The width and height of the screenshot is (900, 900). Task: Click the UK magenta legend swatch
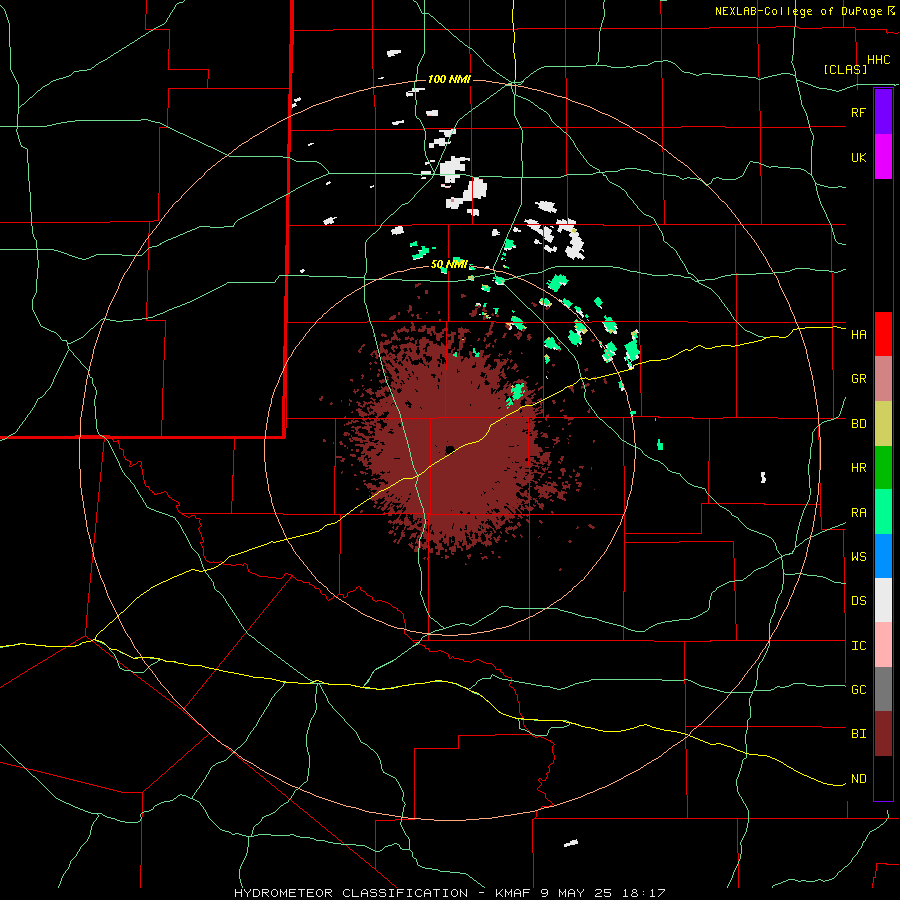click(883, 157)
